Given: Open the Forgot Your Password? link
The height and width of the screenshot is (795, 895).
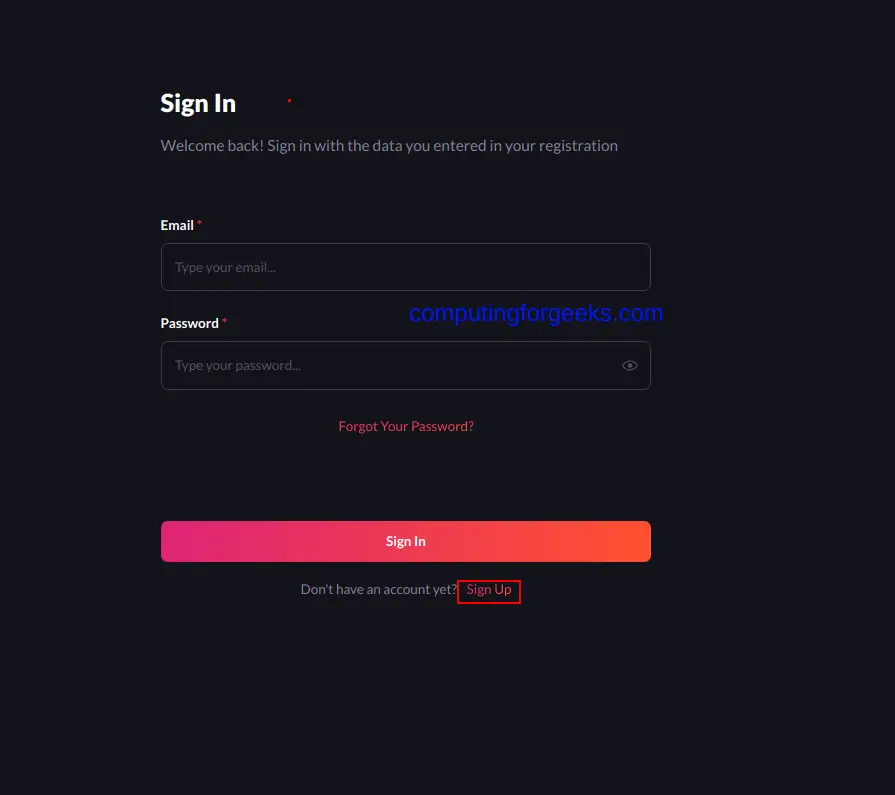Looking at the screenshot, I should click(406, 426).
